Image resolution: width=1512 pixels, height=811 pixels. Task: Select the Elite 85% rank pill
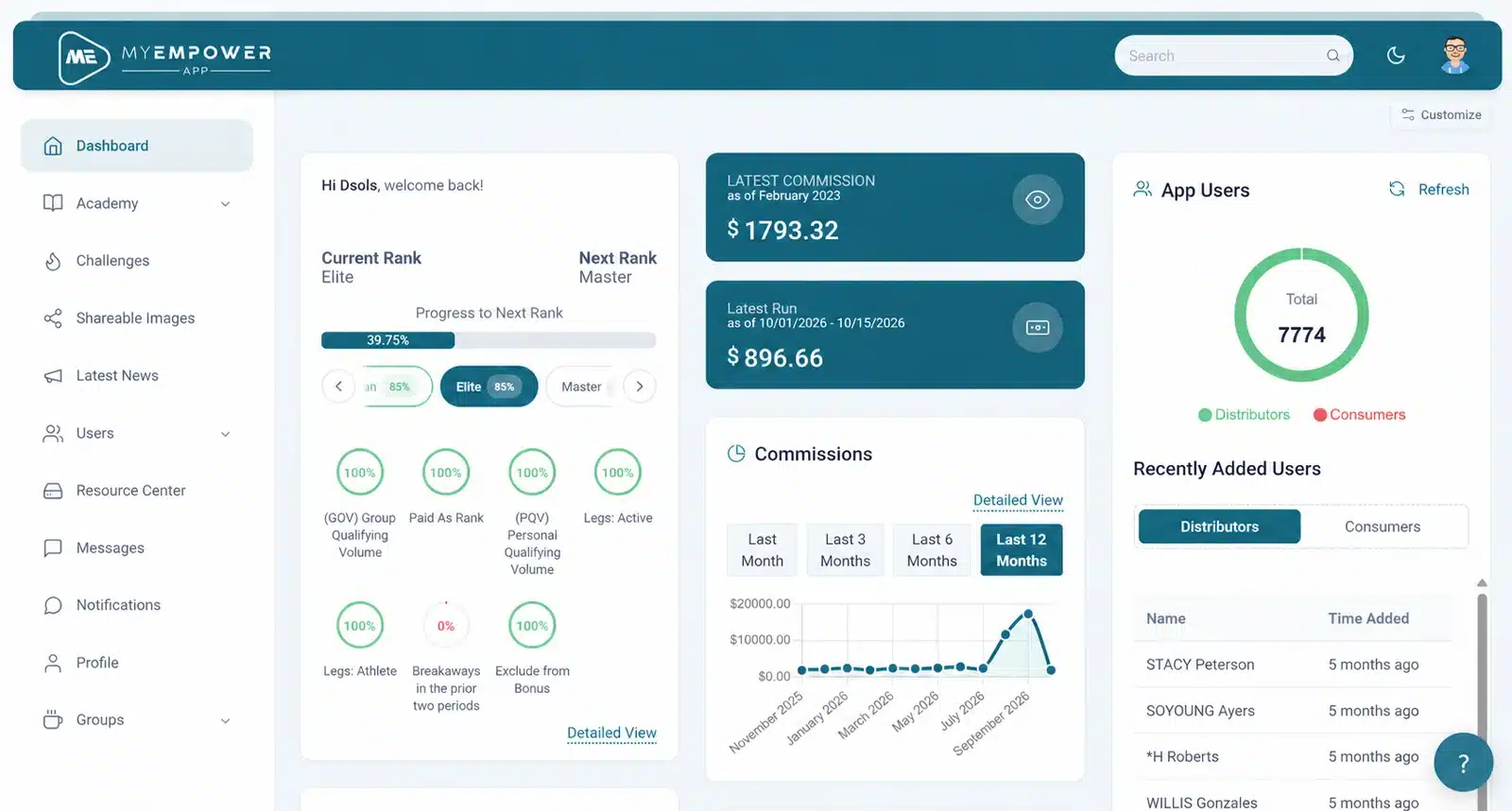[489, 387]
